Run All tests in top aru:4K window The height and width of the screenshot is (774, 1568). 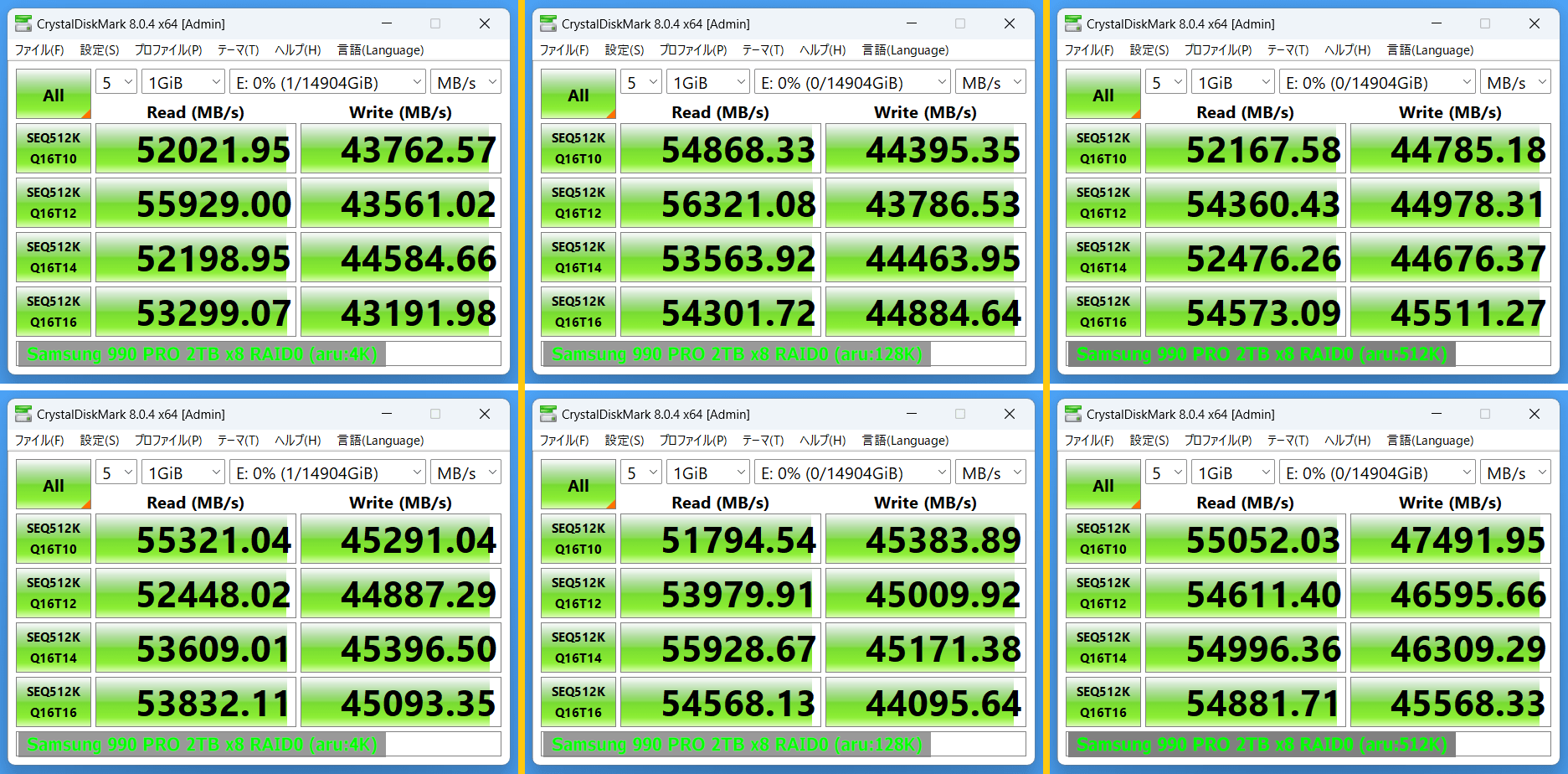[54, 95]
